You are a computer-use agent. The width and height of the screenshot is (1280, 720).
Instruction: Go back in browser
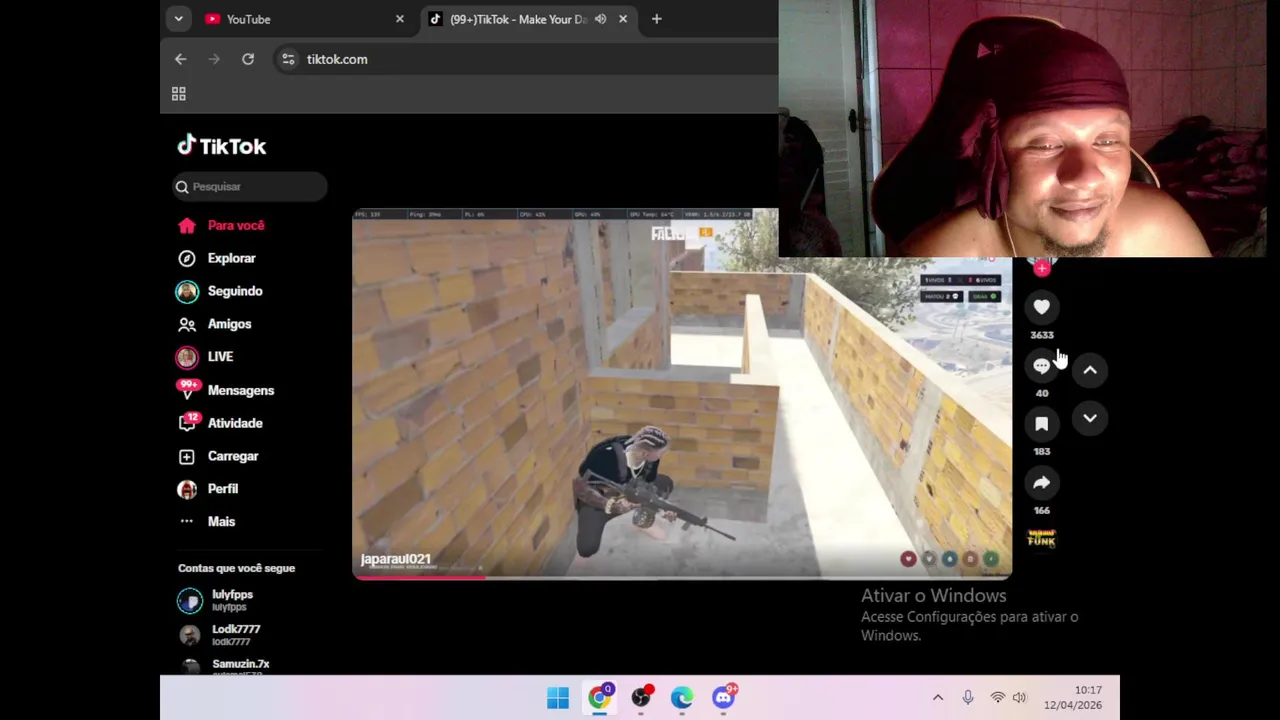click(181, 59)
